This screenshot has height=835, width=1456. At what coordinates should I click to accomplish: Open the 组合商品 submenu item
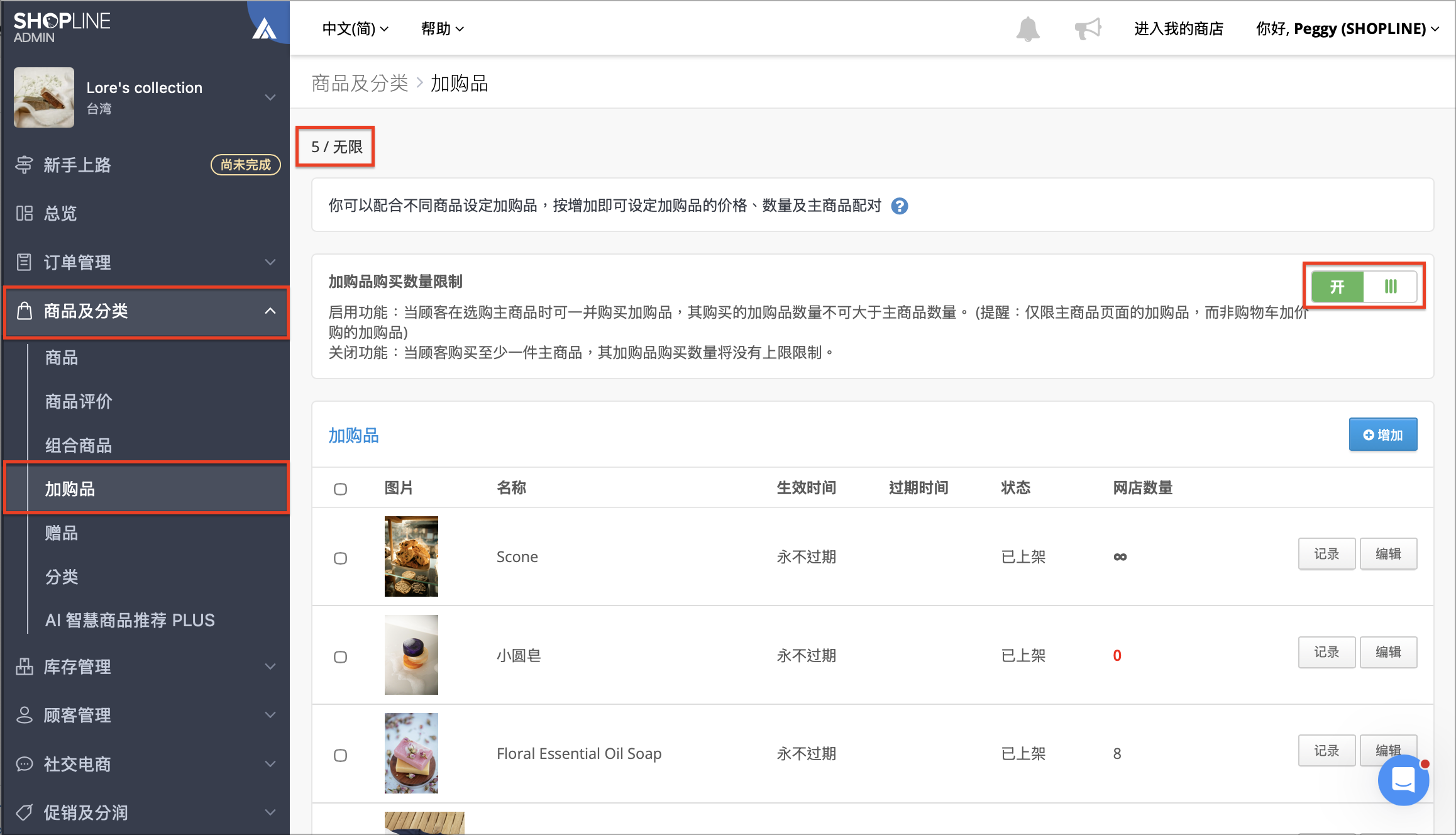click(x=79, y=445)
